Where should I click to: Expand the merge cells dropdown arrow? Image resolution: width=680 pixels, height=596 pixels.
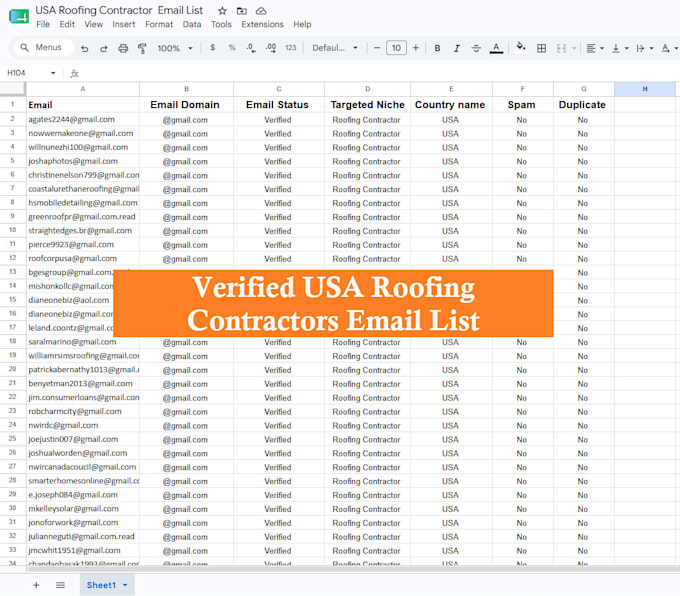pos(574,48)
